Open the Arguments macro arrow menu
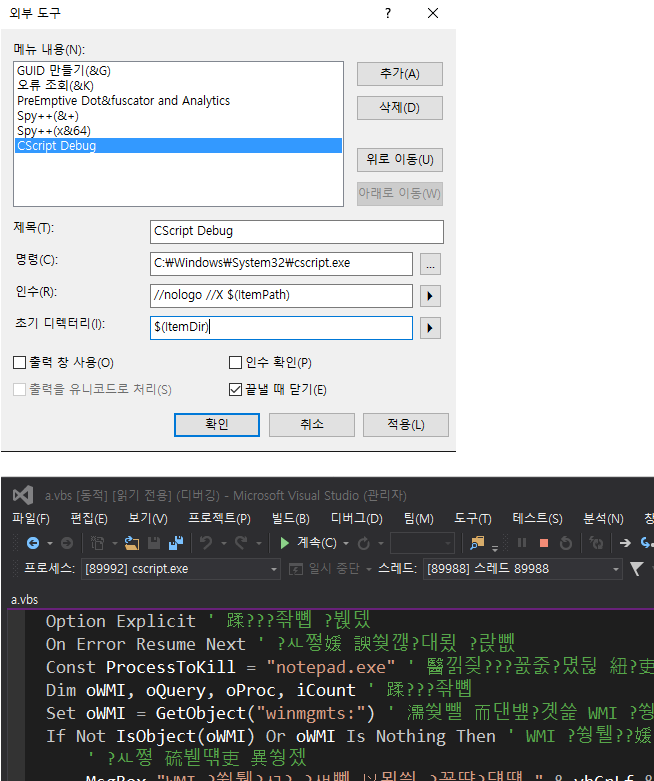This screenshot has height=781, width=654. (x=430, y=296)
